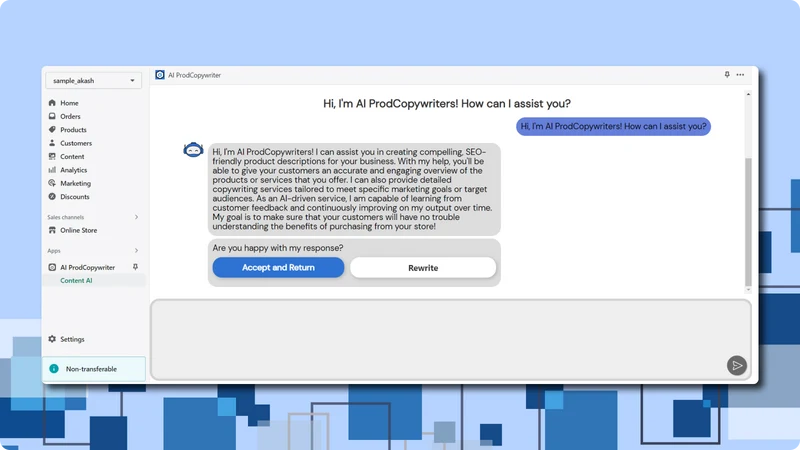The height and width of the screenshot is (450, 800).
Task: Click the send message arrow button
Action: coord(737,365)
